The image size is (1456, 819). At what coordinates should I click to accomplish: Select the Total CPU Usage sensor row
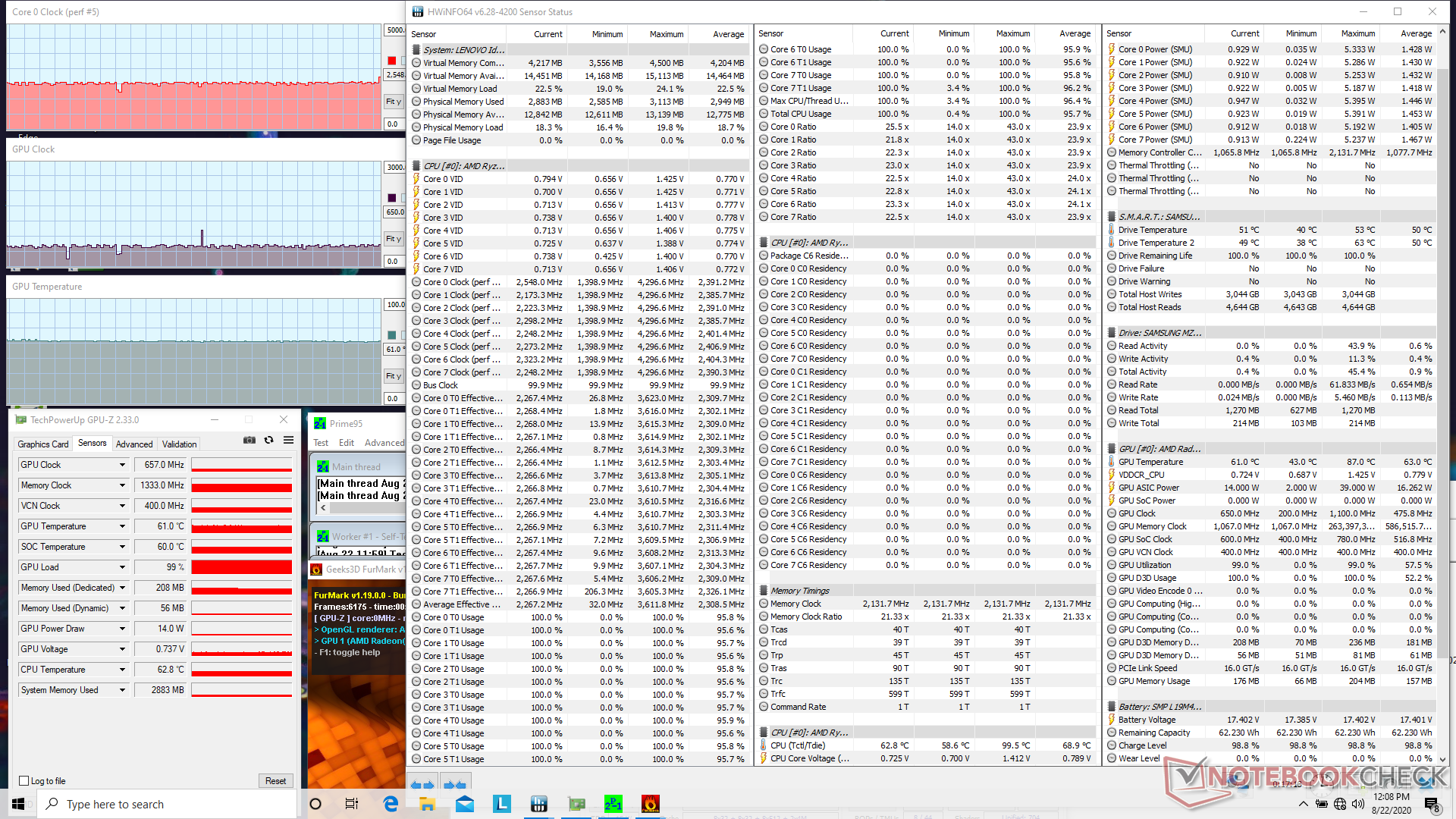pos(926,114)
